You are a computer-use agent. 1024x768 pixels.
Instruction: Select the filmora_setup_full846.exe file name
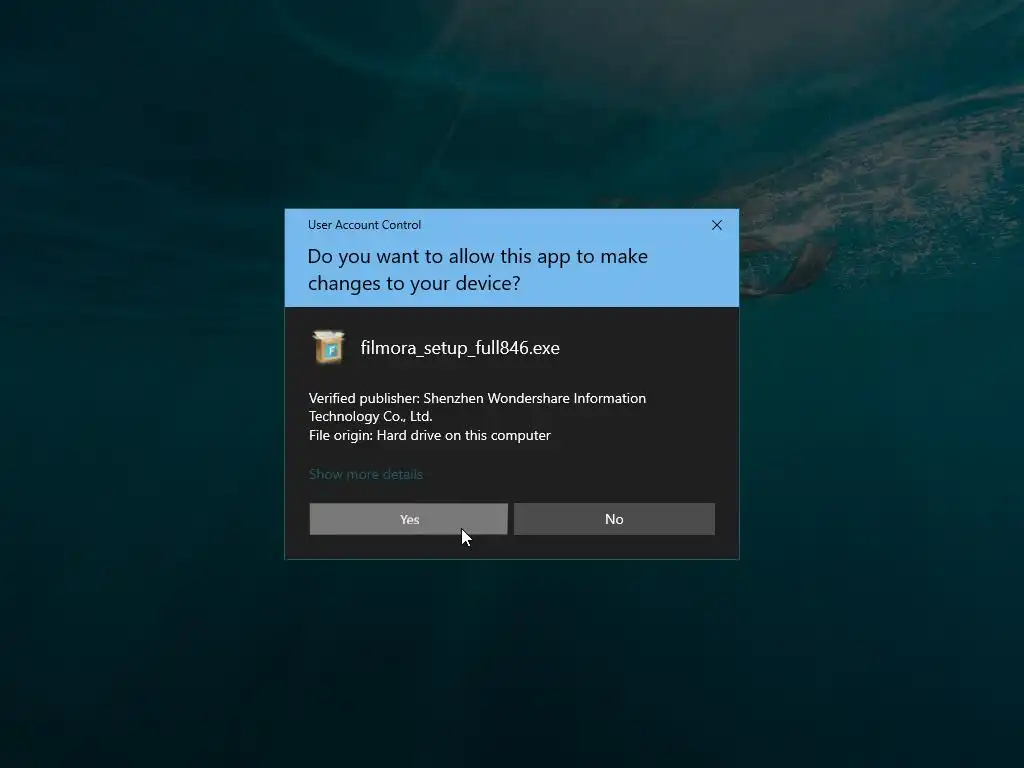tap(460, 348)
